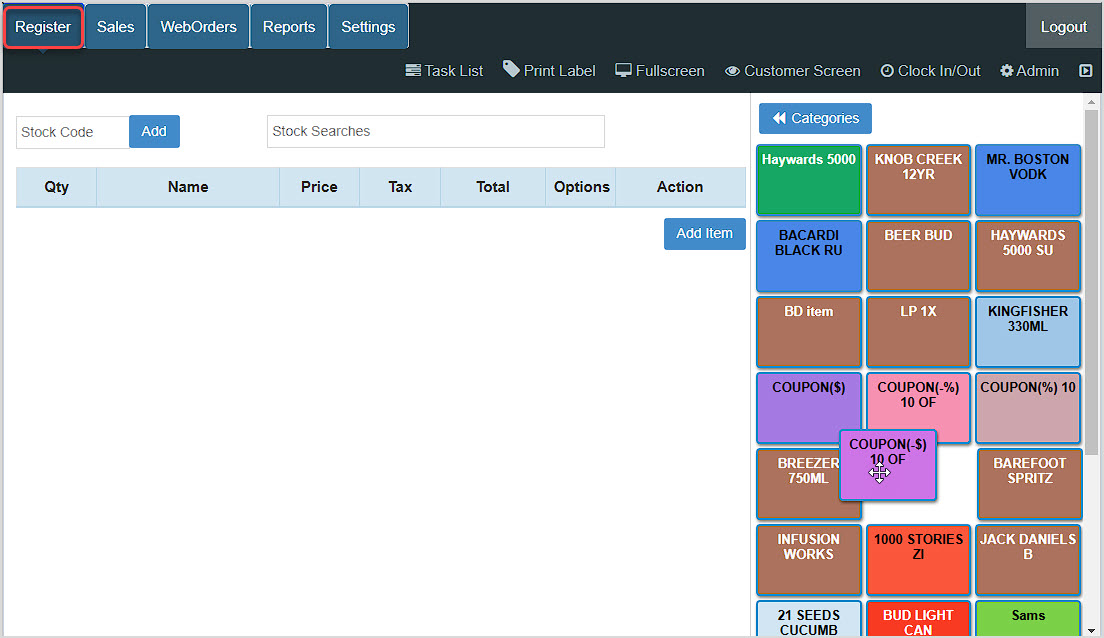The height and width of the screenshot is (638, 1104).
Task: Enter Fullscreen mode via monitor icon
Action: point(623,71)
